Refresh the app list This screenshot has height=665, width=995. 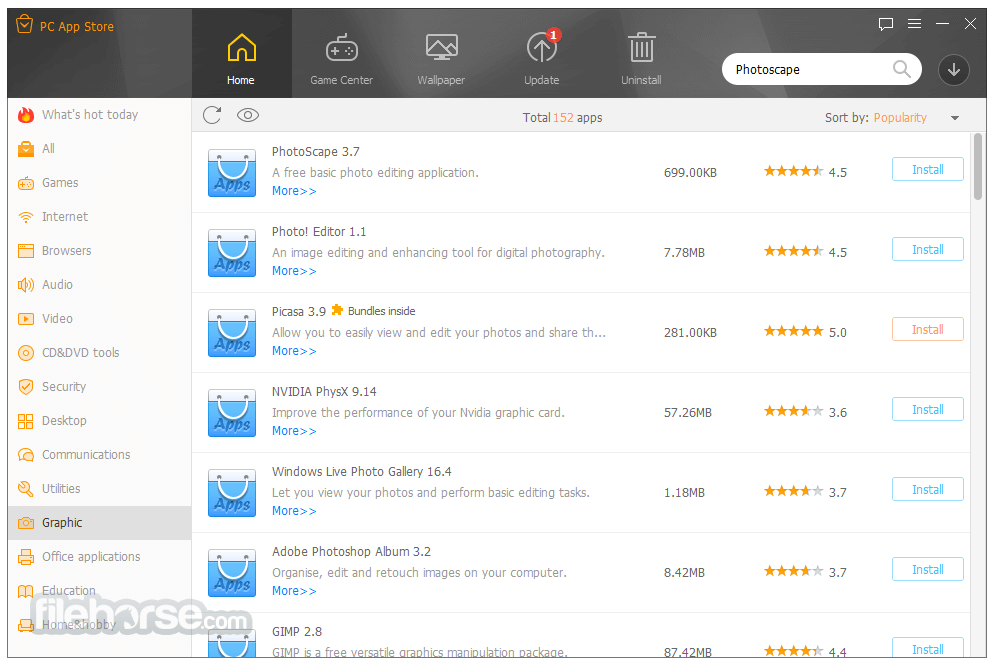pyautogui.click(x=212, y=115)
